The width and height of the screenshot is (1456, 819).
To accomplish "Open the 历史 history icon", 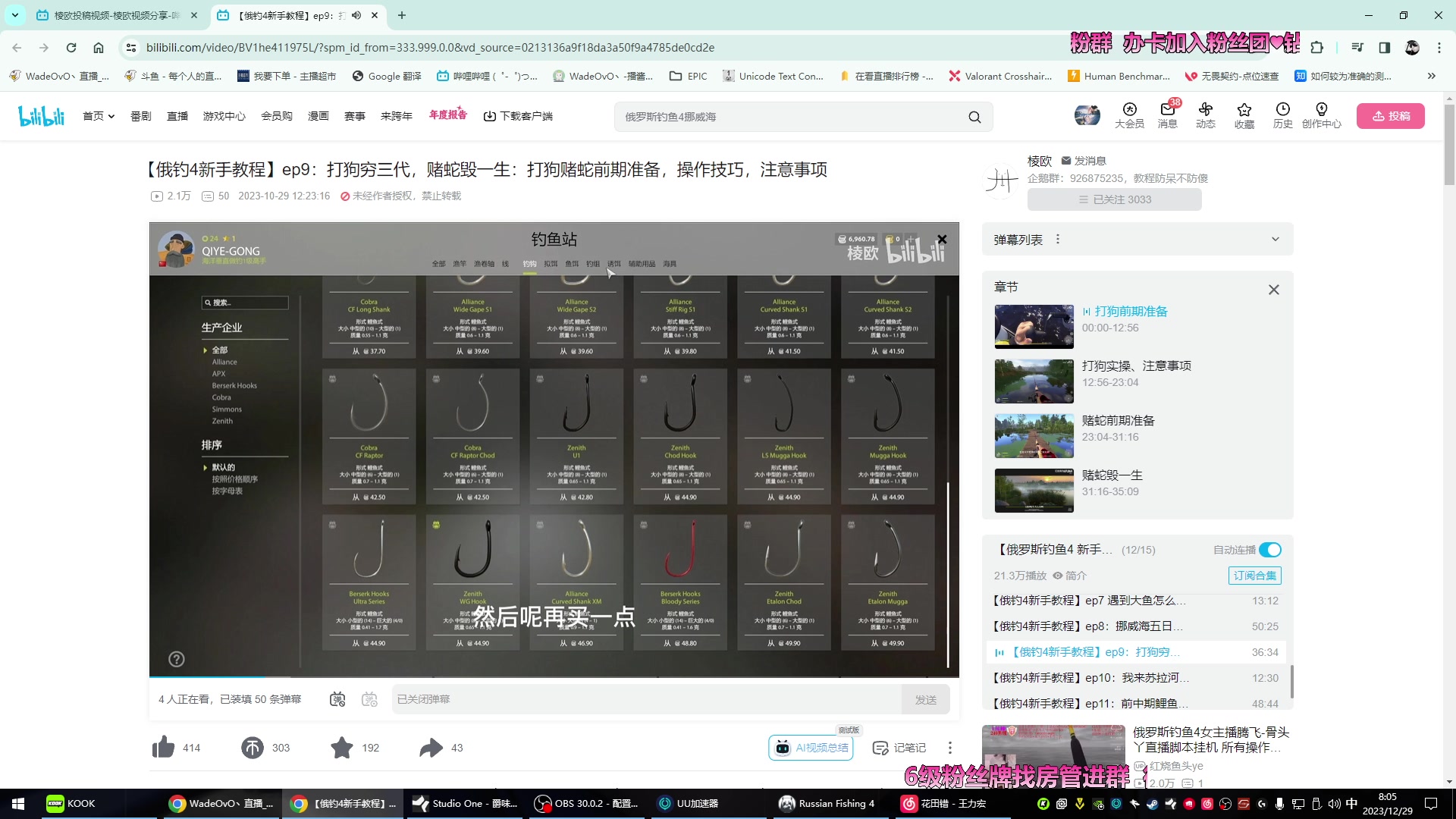I will coord(1282,115).
